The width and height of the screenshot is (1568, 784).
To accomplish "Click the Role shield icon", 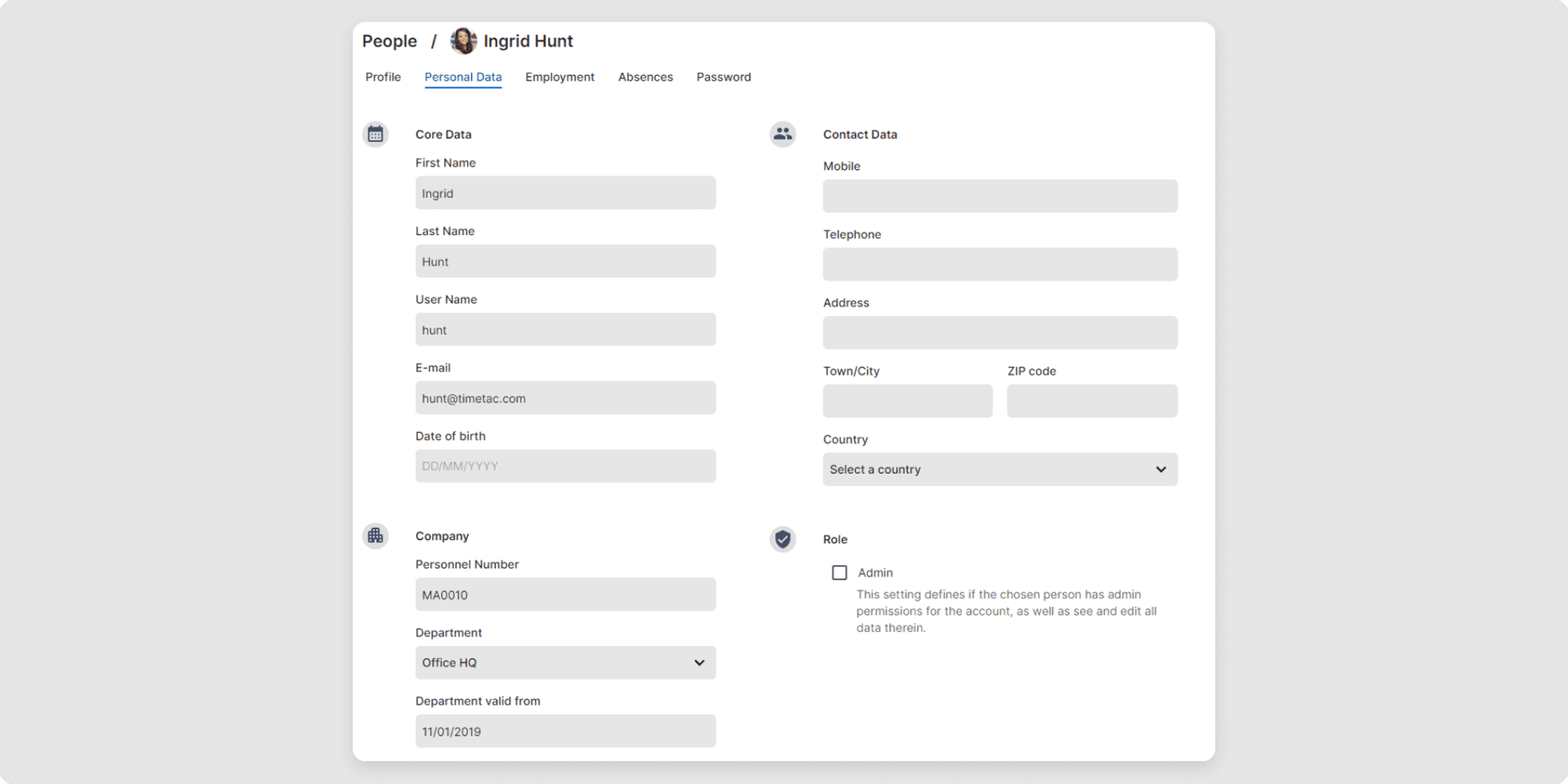I will tap(782, 539).
